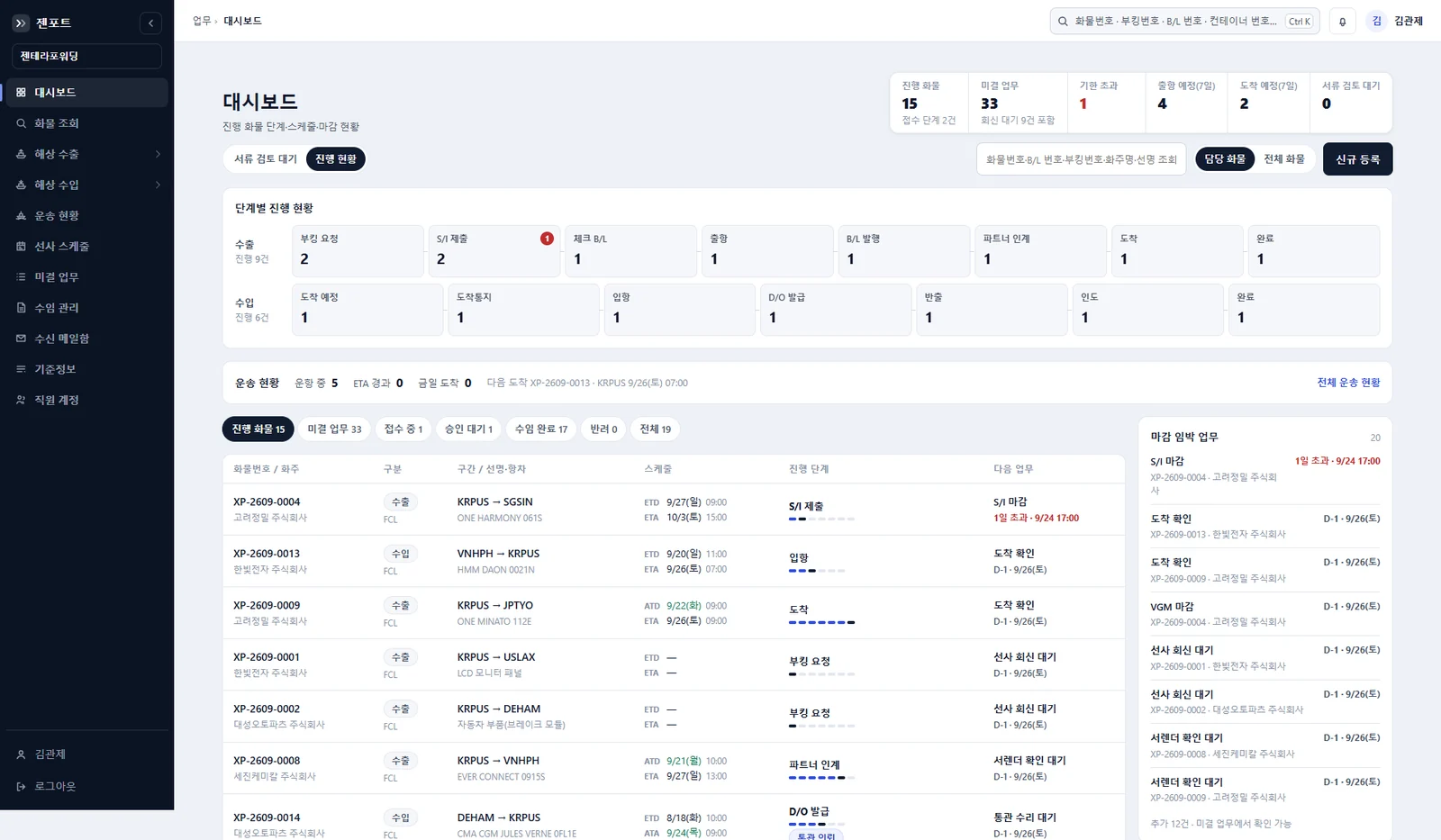
Task: Open the 접수 중 1 tab
Action: tap(403, 429)
